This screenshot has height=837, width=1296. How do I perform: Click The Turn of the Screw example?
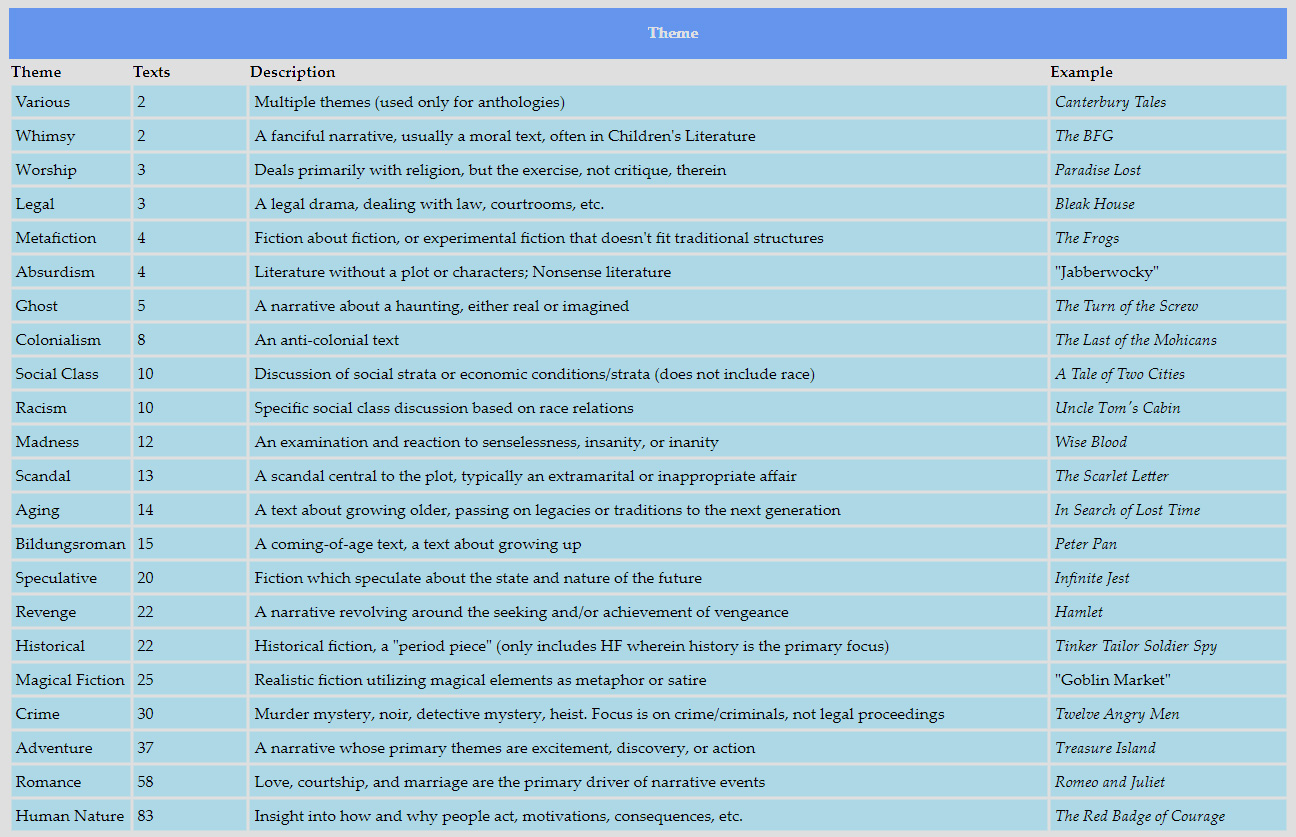[1126, 306]
